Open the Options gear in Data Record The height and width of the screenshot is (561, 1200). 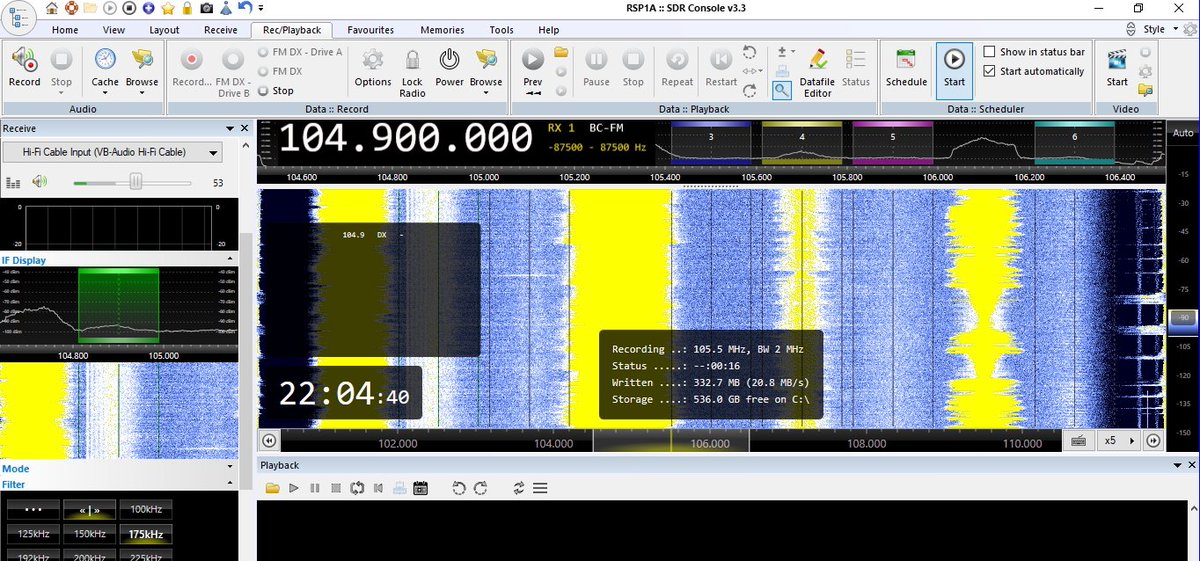tap(373, 60)
